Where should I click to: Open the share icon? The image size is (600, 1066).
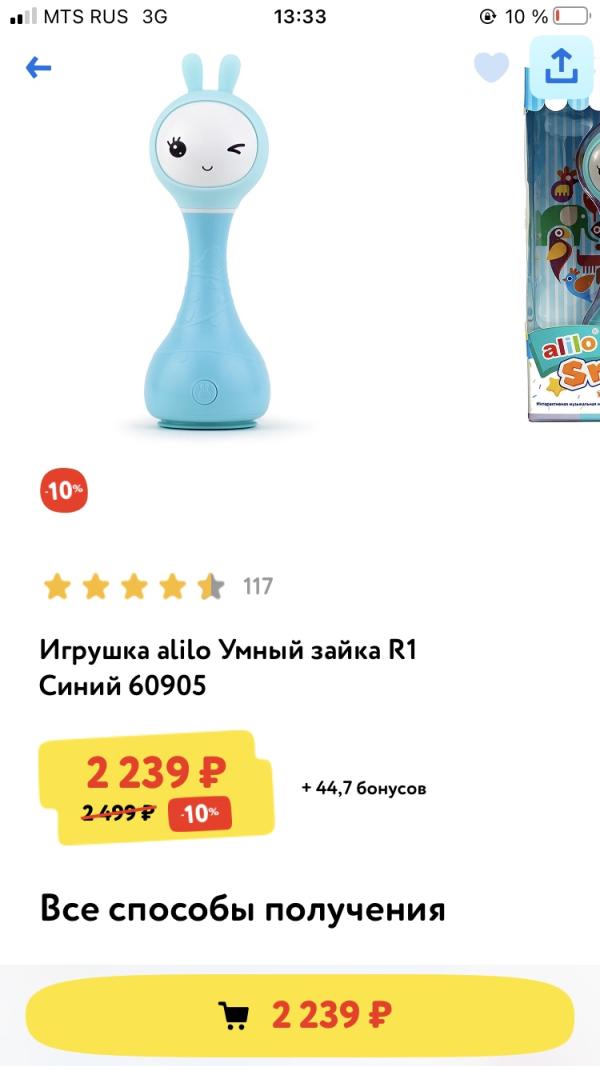pos(561,67)
